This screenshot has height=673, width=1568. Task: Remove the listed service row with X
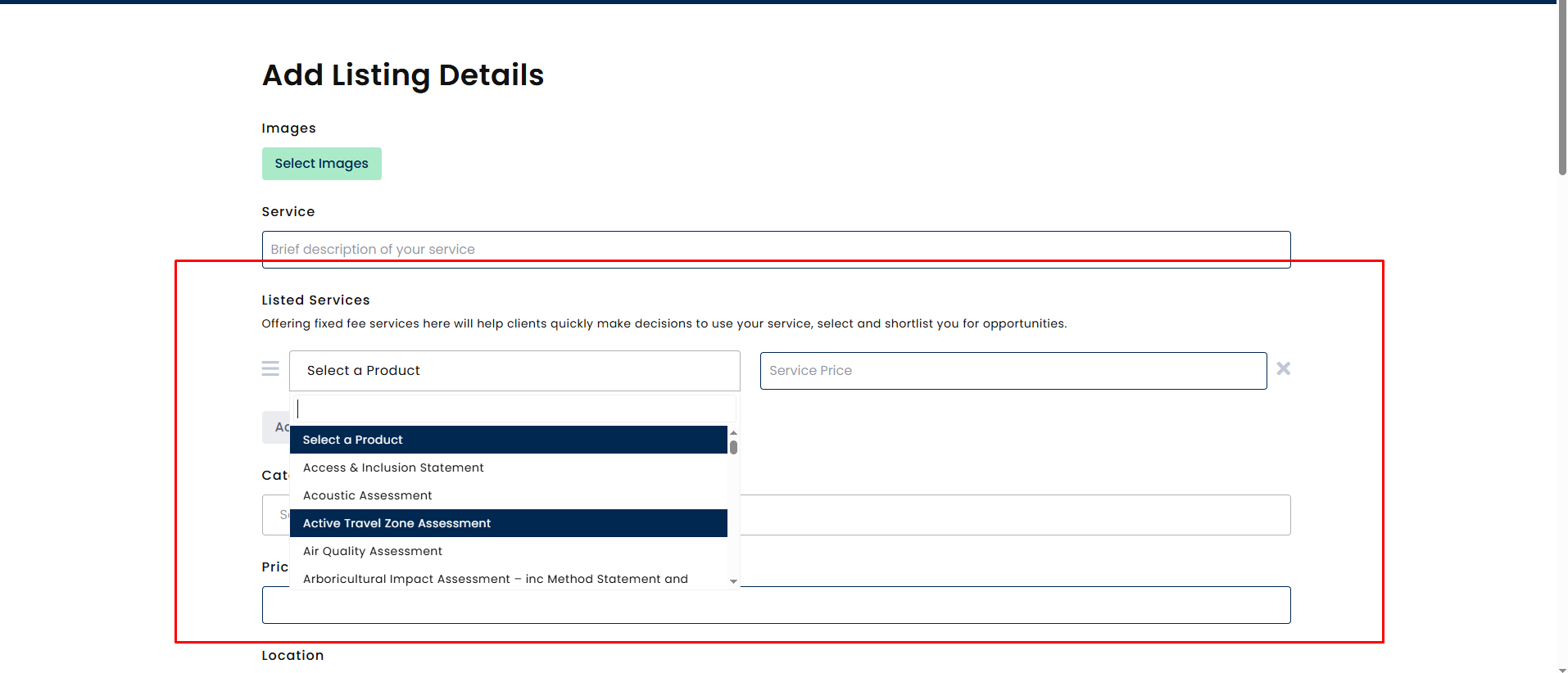pos(1284,368)
